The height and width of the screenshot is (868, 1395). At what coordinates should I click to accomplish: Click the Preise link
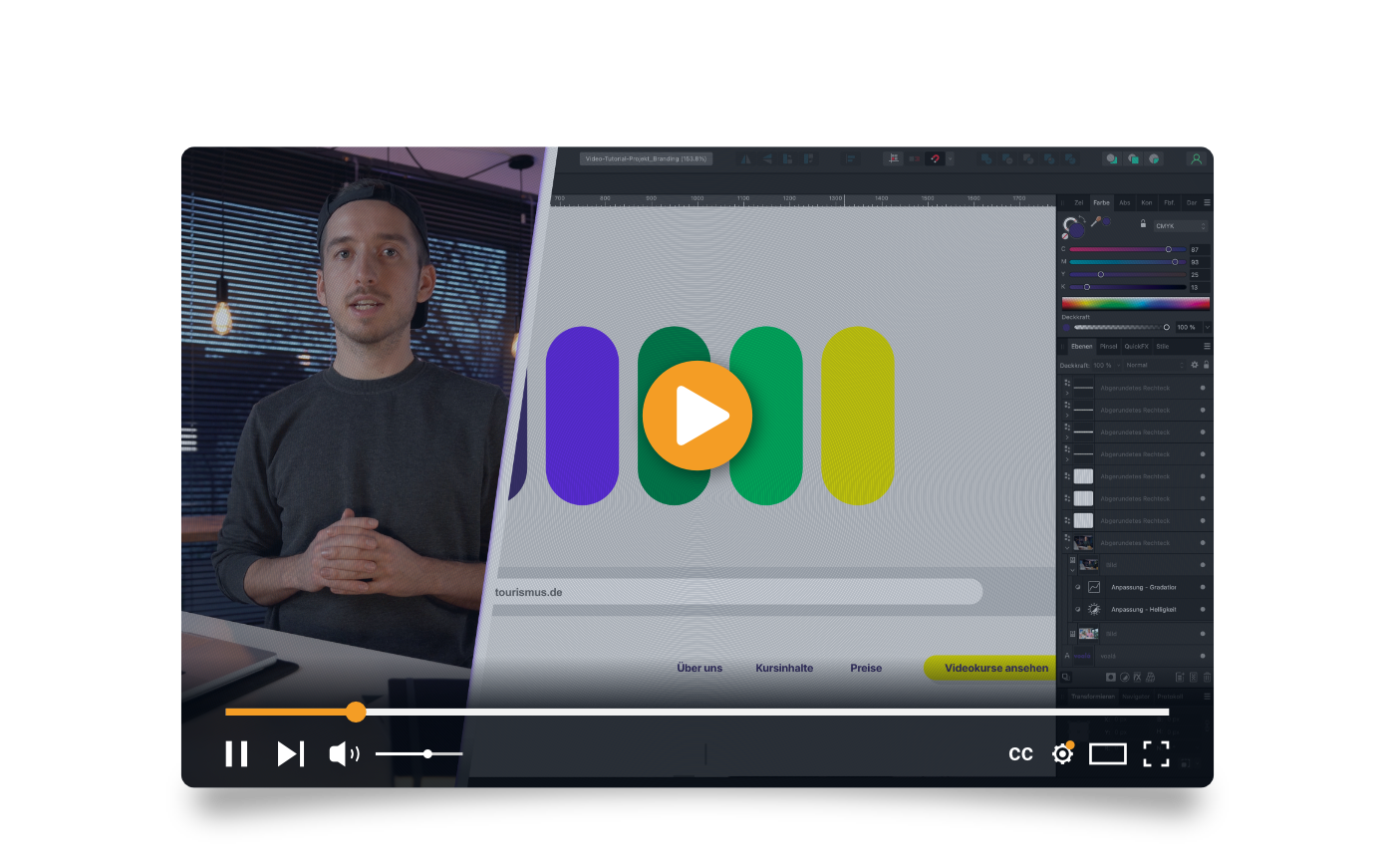(866, 668)
